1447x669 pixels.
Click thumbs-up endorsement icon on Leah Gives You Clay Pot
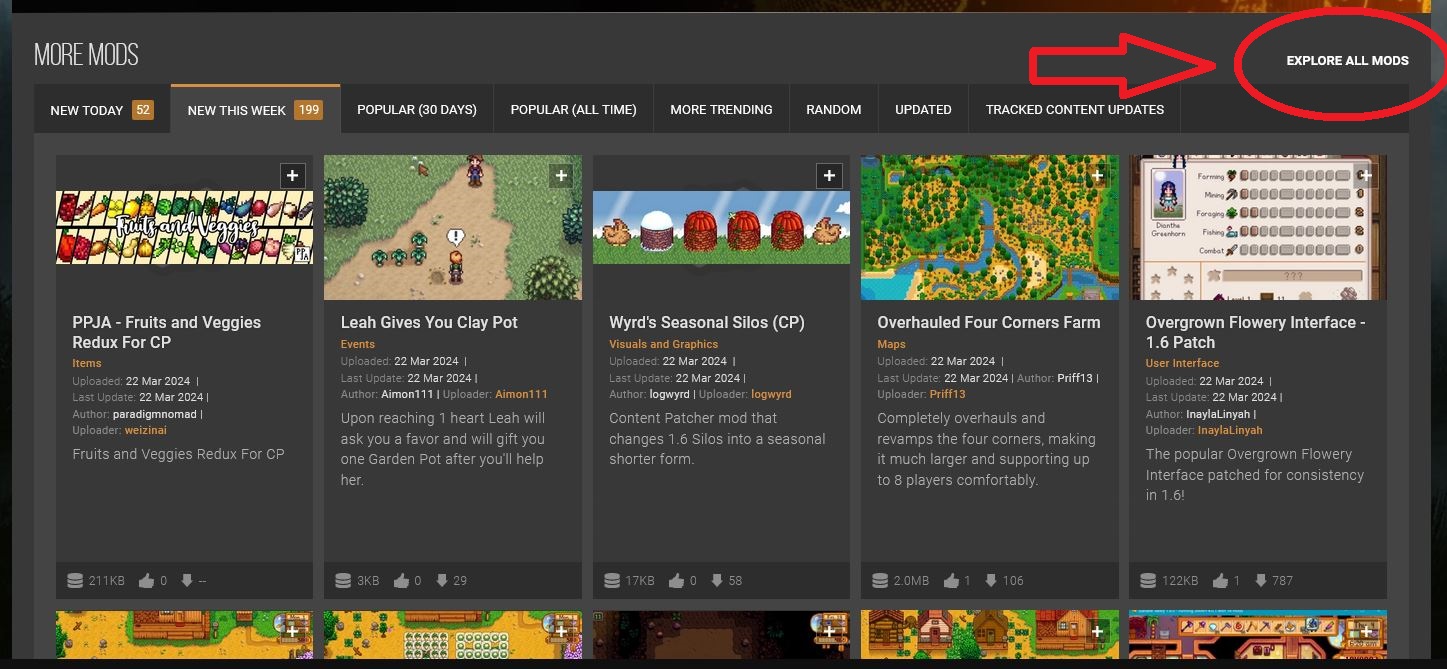401,580
